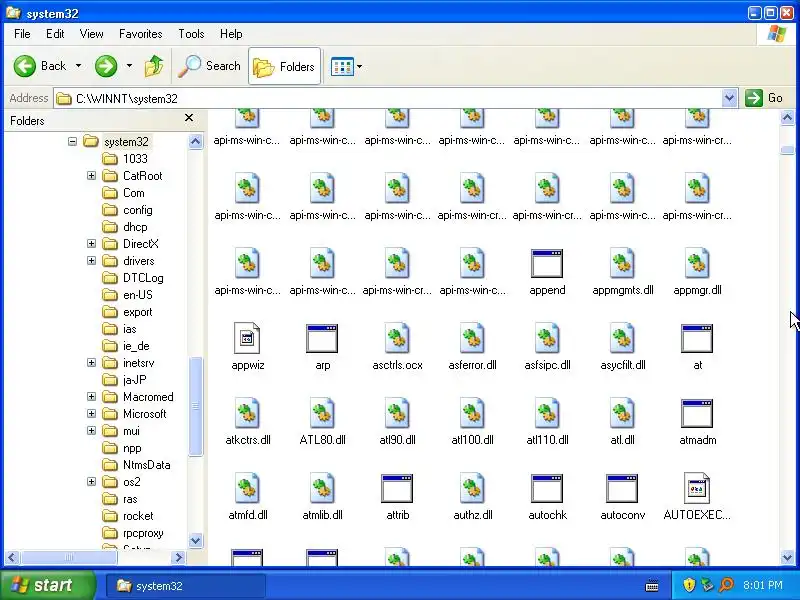
Task: Expand the DirectX folder node
Action: pyautogui.click(x=91, y=243)
